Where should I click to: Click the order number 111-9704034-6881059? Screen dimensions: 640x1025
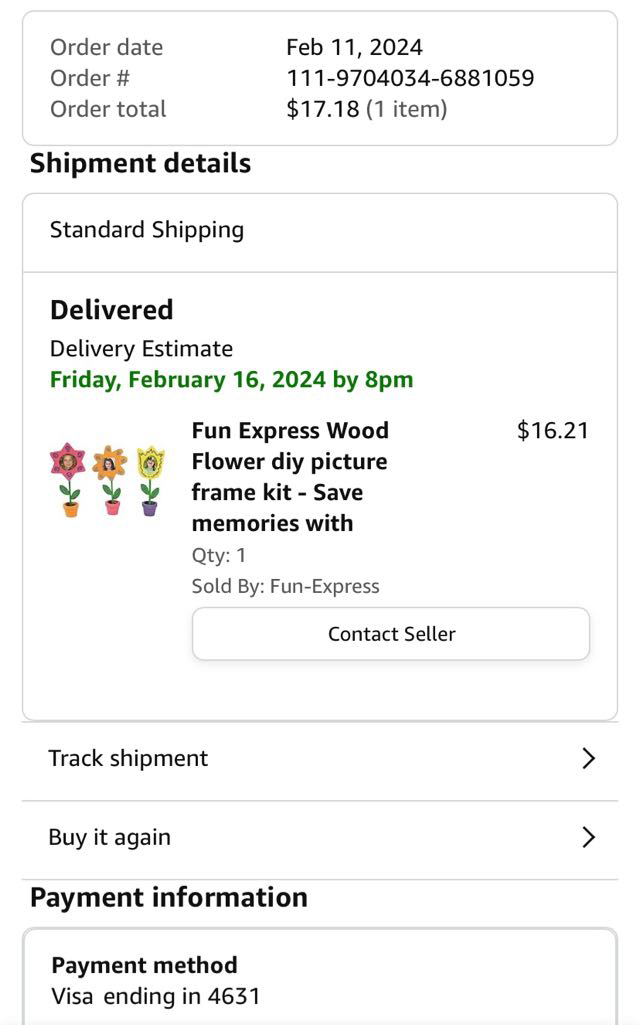[410, 78]
